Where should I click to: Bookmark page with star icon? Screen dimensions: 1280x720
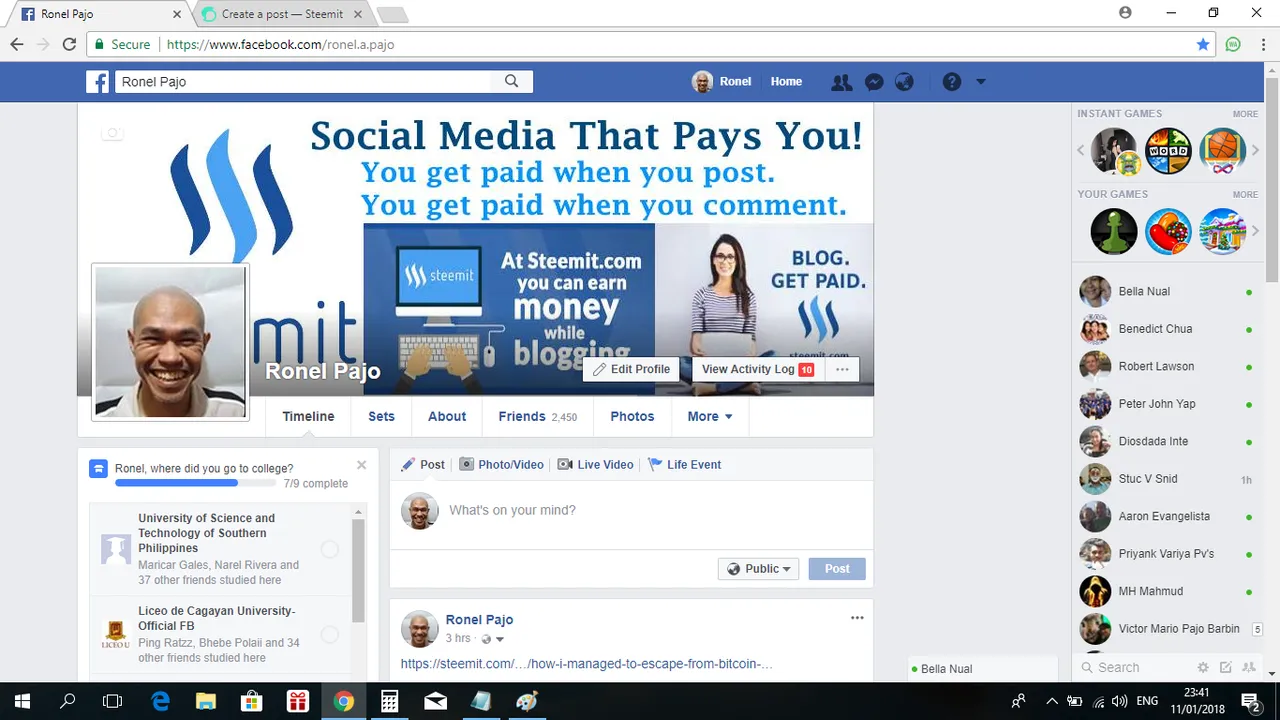(x=1203, y=44)
